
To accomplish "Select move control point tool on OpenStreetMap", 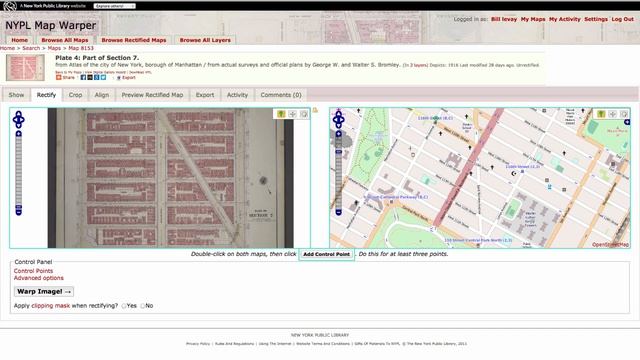I will point(612,114).
